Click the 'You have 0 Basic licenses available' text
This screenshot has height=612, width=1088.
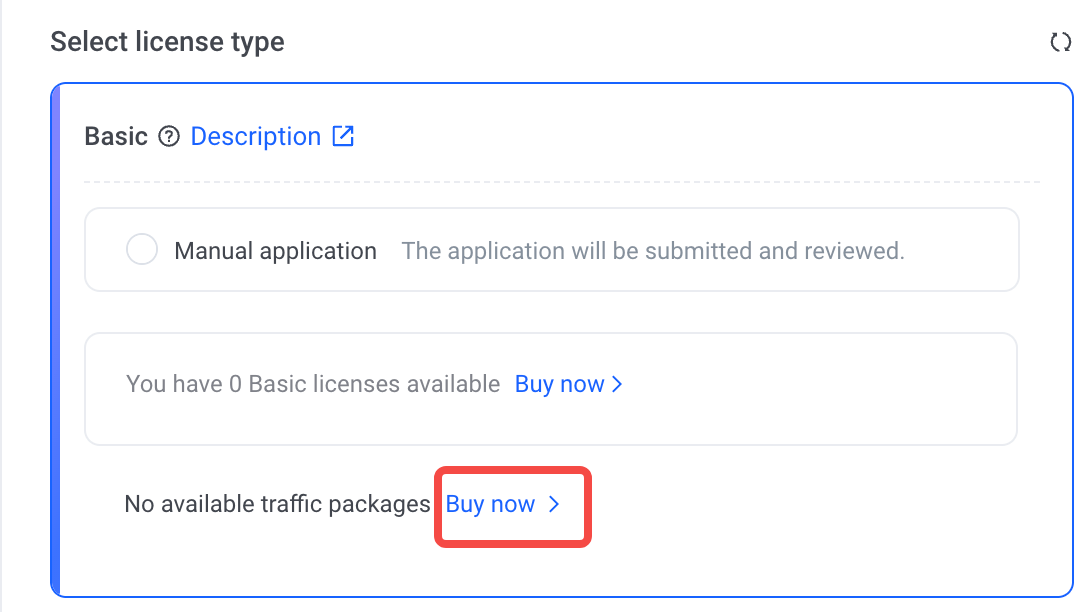coord(313,384)
